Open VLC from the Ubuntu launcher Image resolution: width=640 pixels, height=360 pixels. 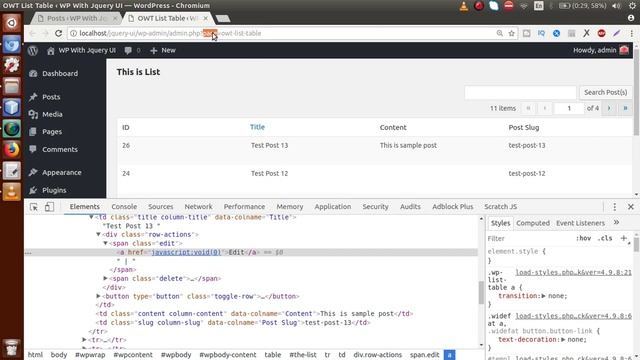tap(11, 192)
